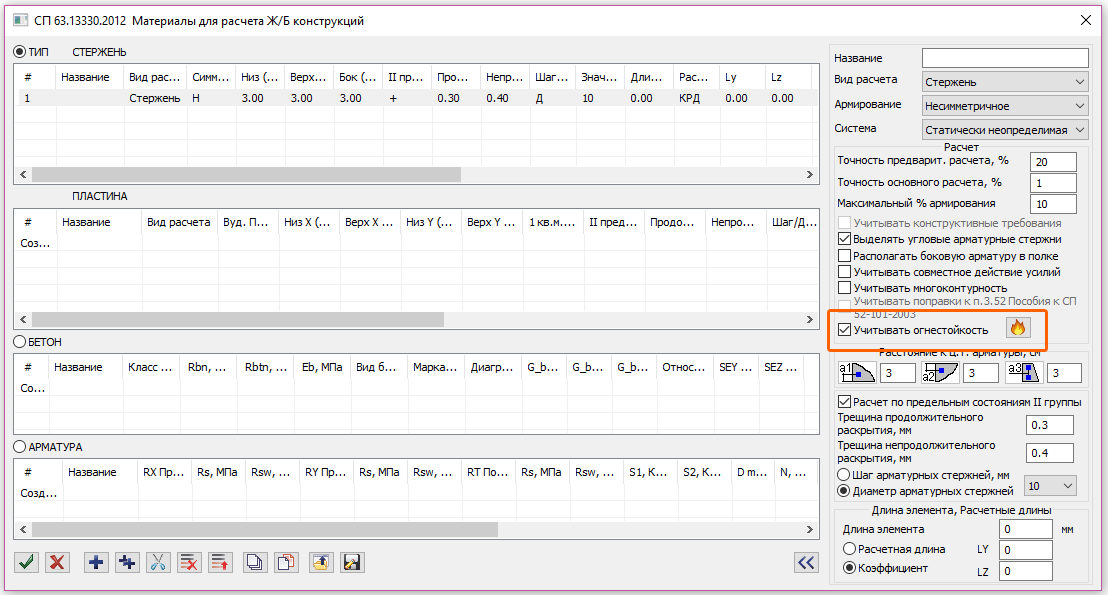Click the open folder load icon
The image size is (1108, 595).
click(320, 562)
